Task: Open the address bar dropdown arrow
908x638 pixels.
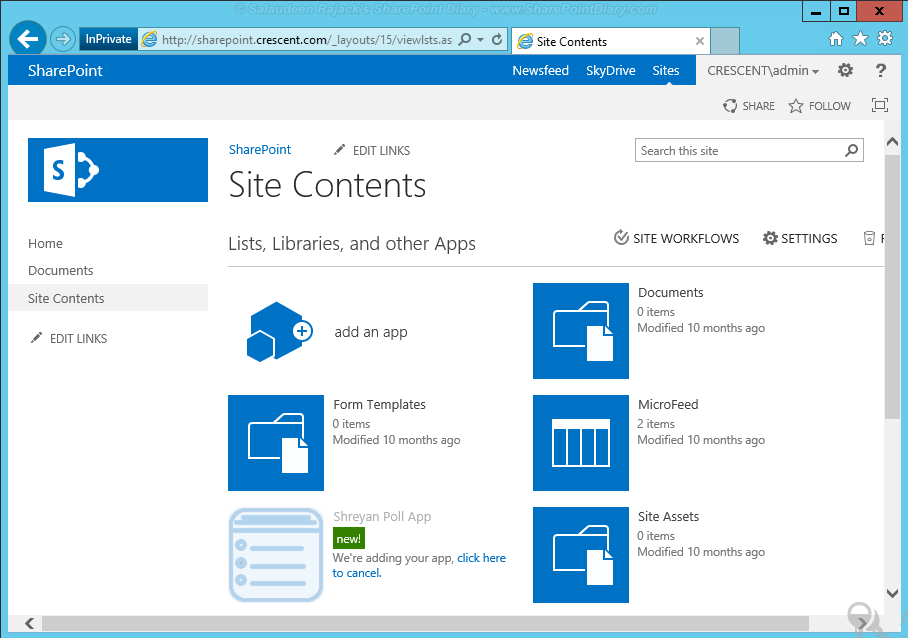Action: tap(481, 40)
